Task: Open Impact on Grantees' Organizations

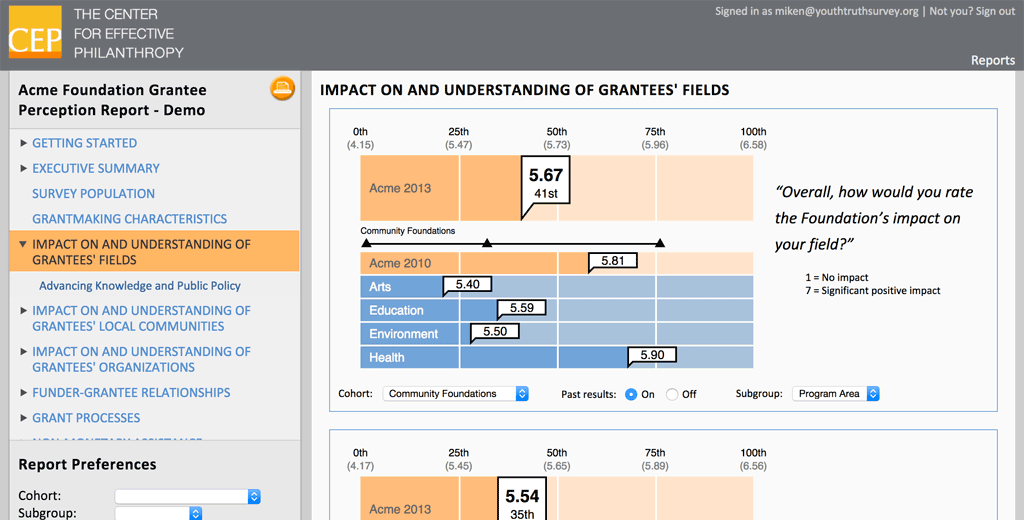Action: (141, 359)
